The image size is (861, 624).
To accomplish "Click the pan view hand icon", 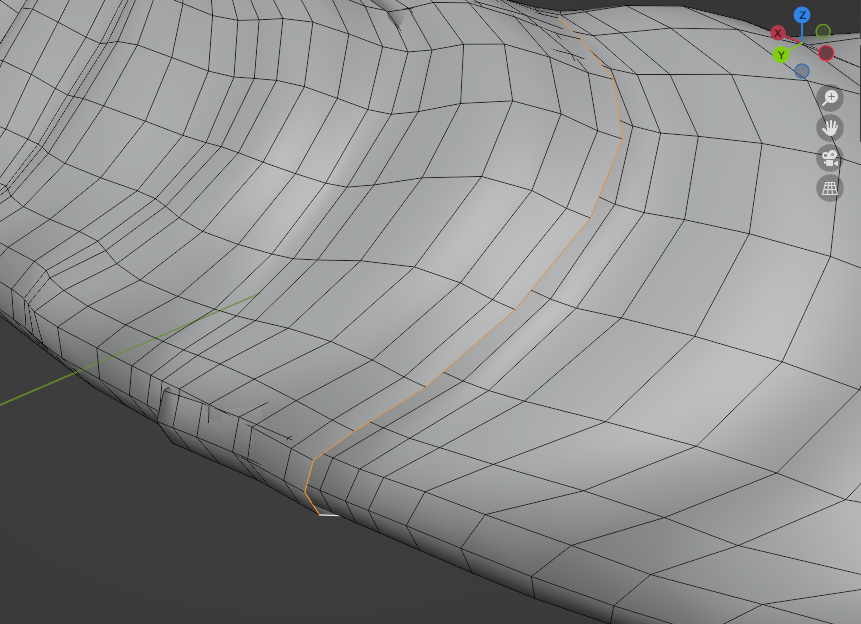I will (830, 129).
